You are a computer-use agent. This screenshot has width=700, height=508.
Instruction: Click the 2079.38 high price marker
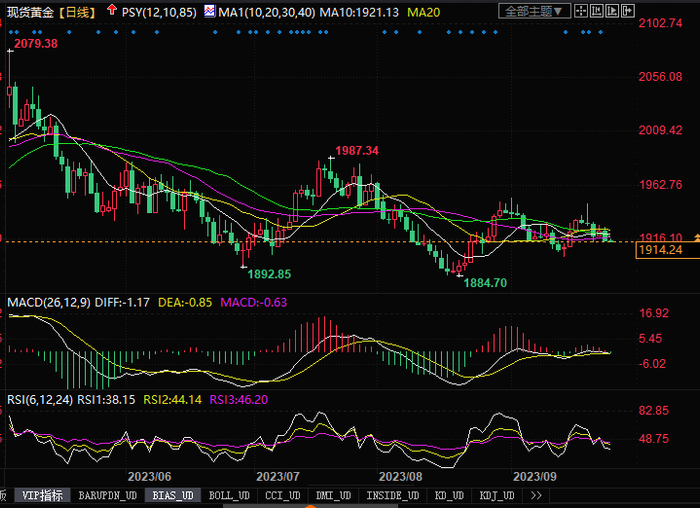(31, 44)
